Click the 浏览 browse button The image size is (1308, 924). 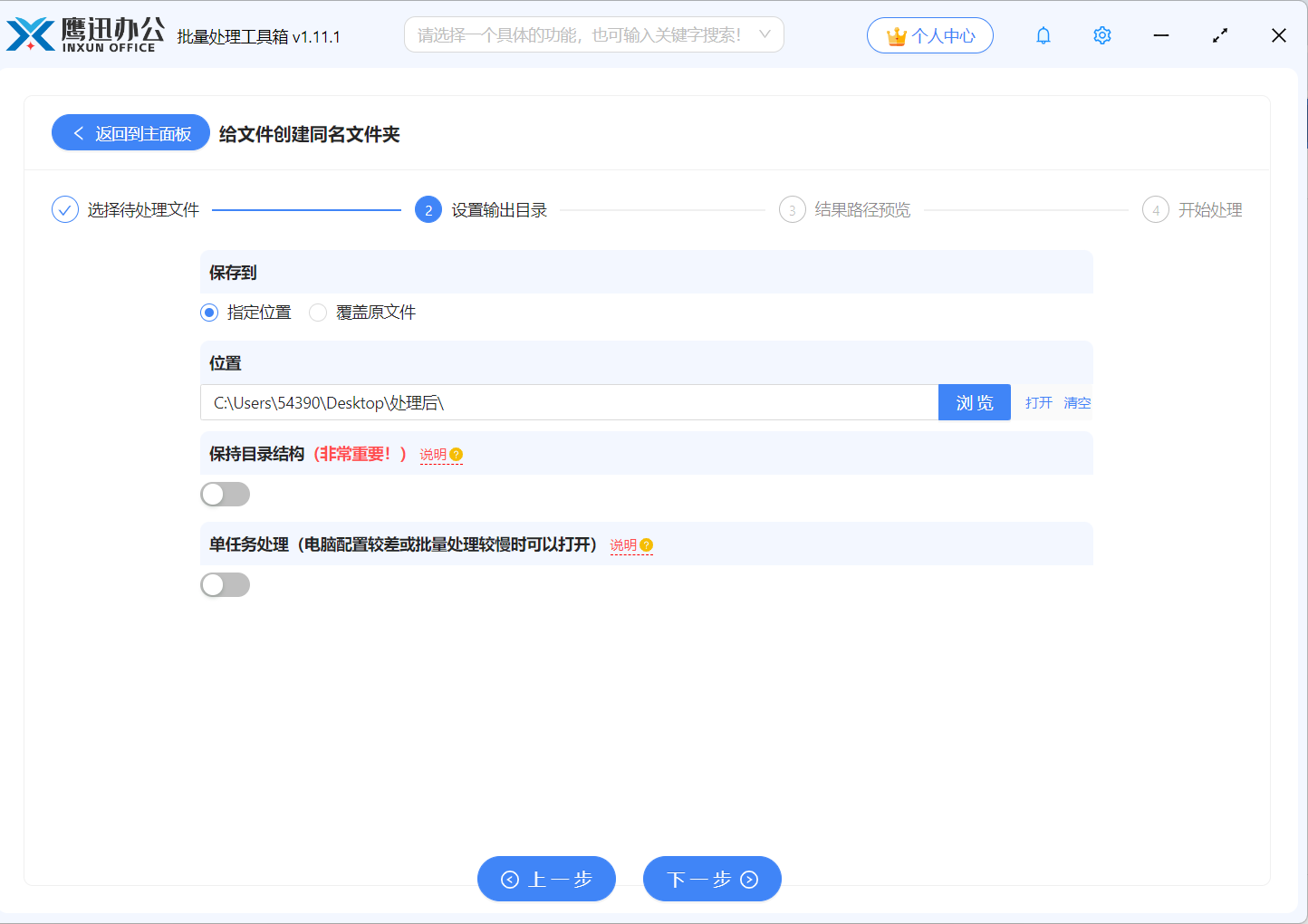tap(974, 403)
